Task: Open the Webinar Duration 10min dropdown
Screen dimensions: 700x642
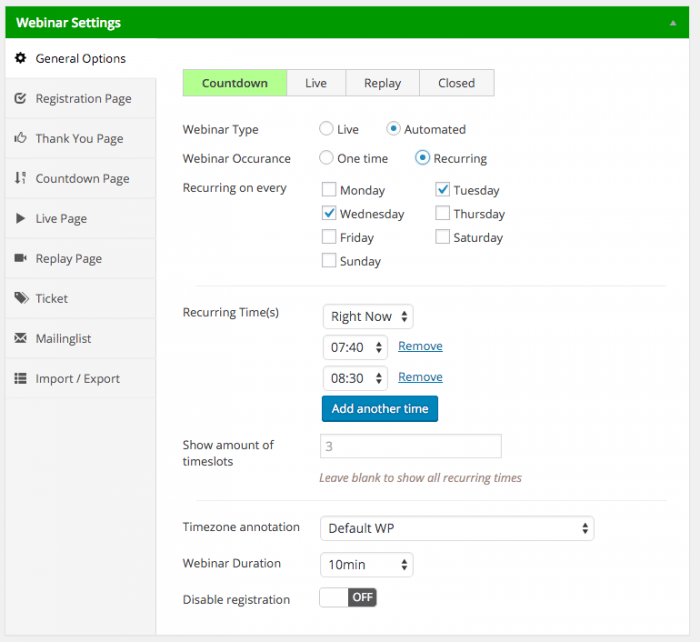Action: click(x=367, y=565)
